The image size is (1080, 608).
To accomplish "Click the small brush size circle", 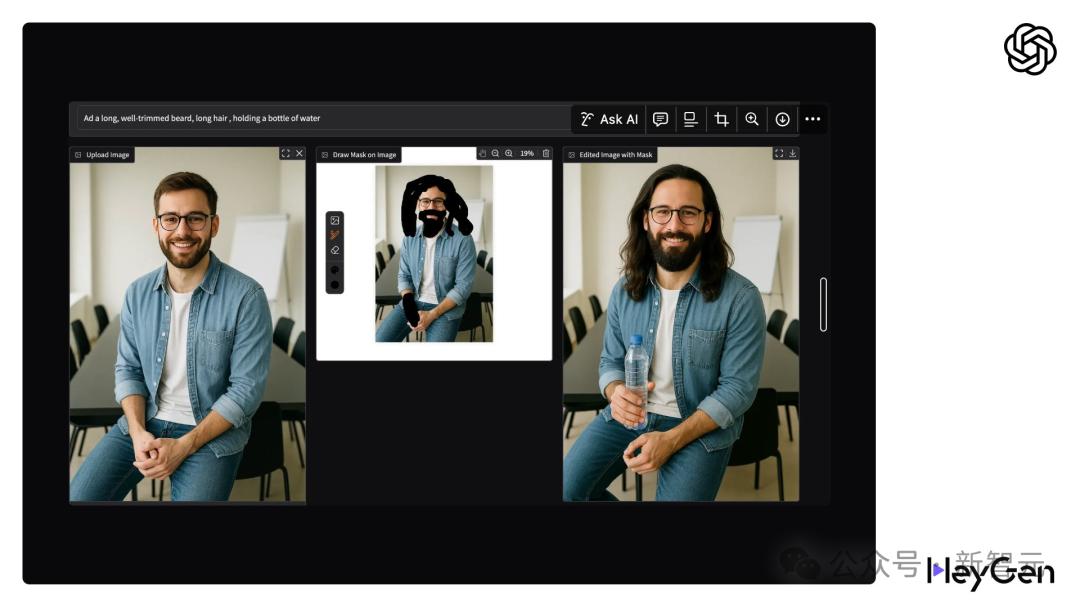I will (333, 269).
